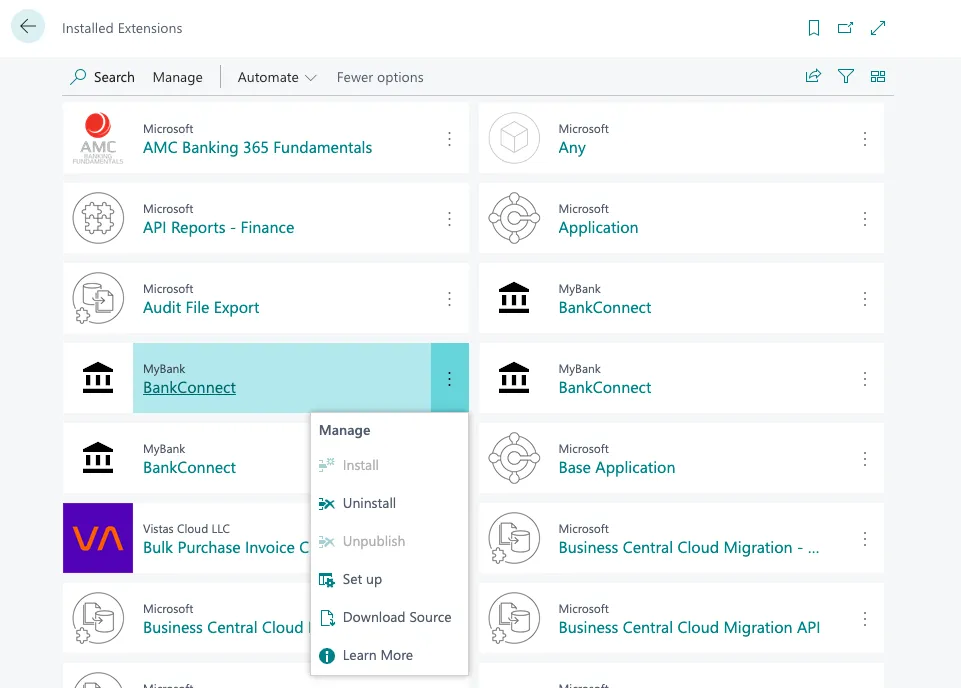Toggle the filter pane funnel icon
The image size is (961, 688).
click(846, 76)
